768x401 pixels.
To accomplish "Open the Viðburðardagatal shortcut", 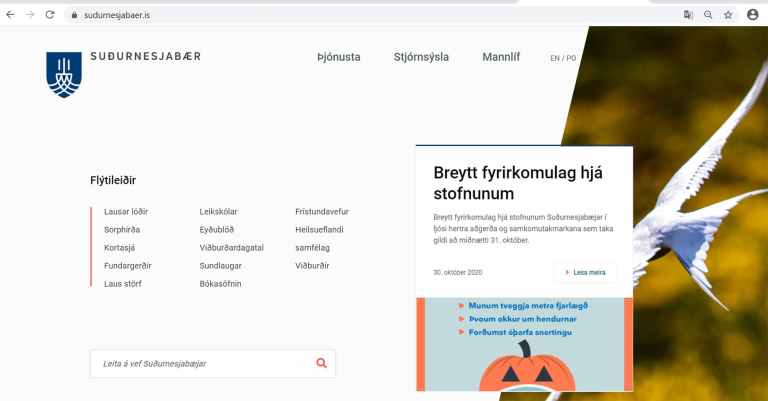I will click(x=232, y=248).
